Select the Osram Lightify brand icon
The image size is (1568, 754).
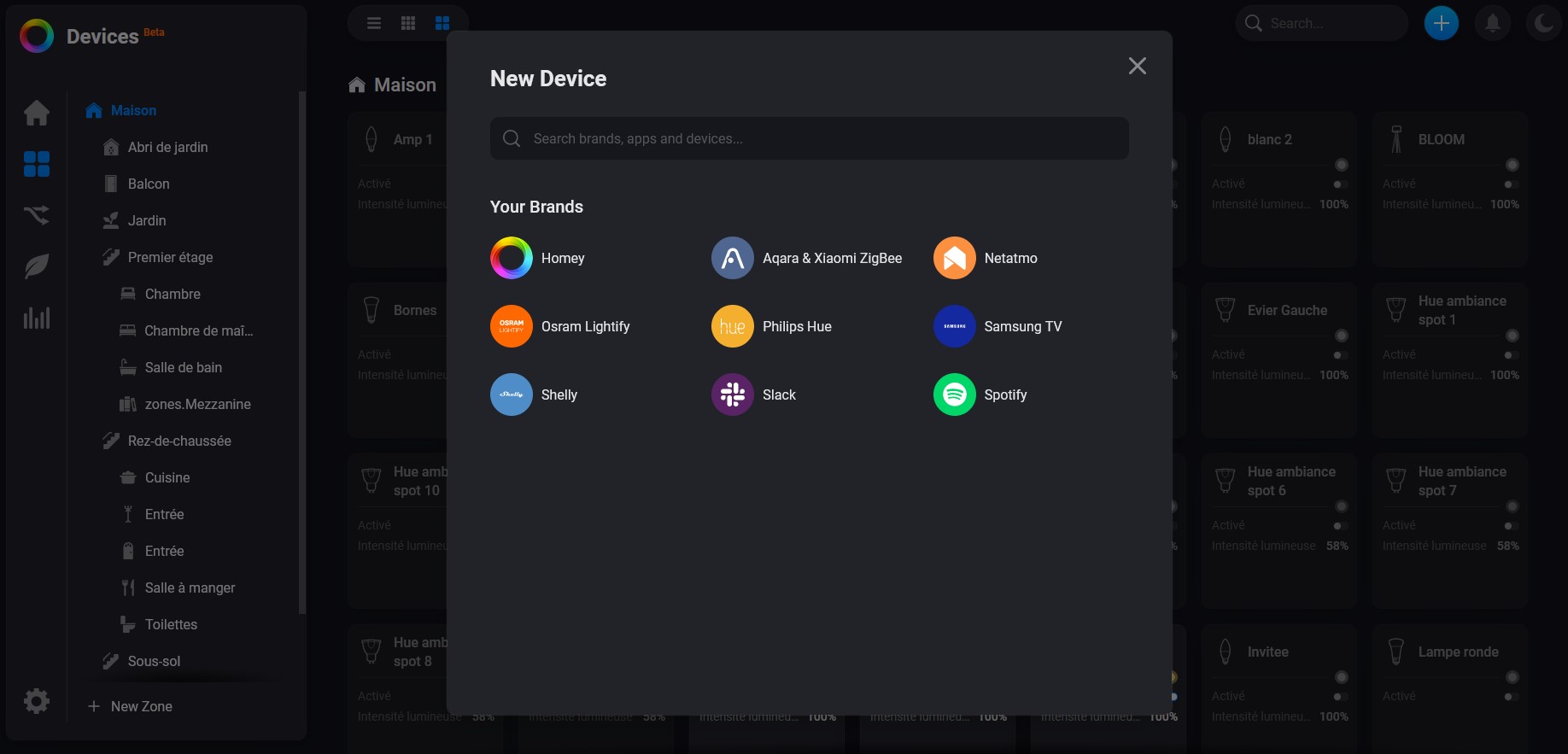click(512, 326)
